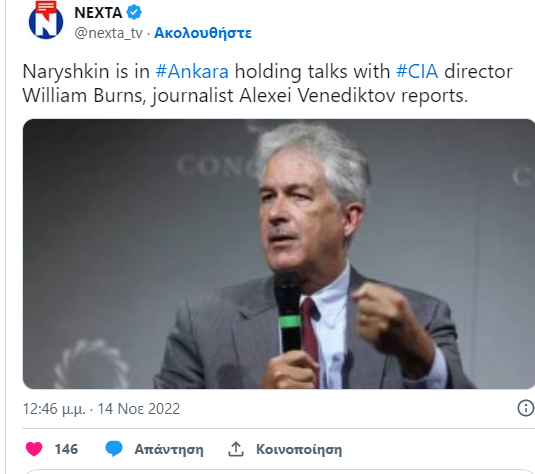
Task: Open the tweet timestamp 14 Νοε 2022
Action: pyautogui.click(x=139, y=409)
